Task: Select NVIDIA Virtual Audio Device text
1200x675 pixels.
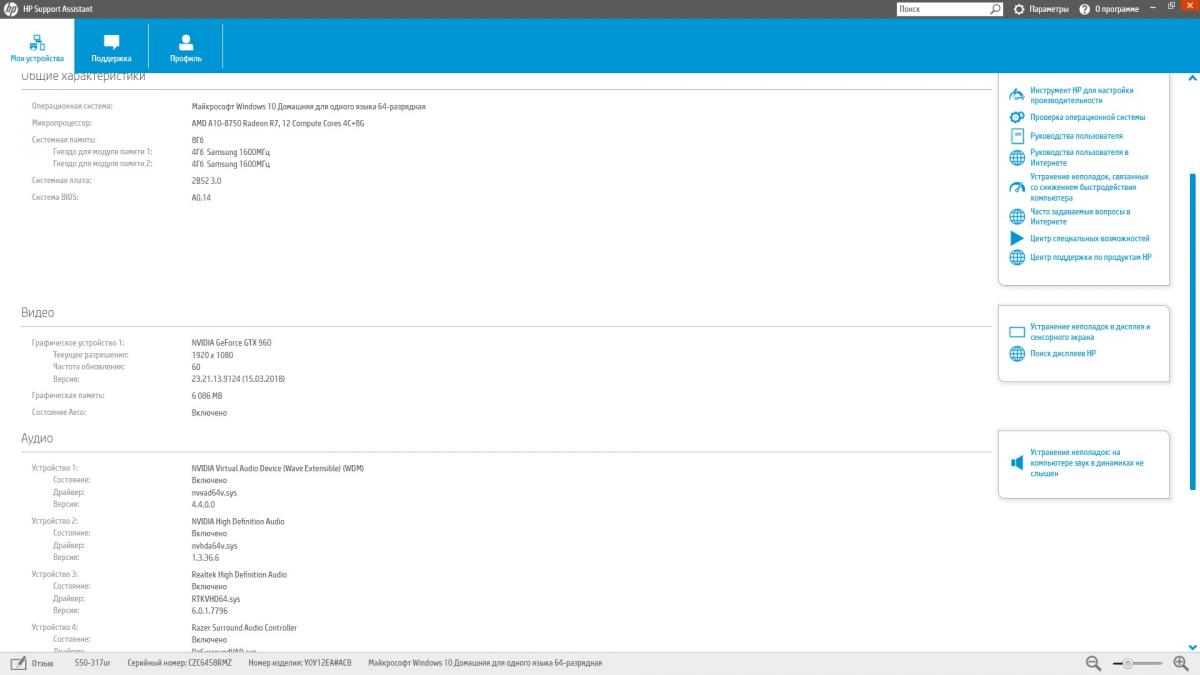Action: 277,467
